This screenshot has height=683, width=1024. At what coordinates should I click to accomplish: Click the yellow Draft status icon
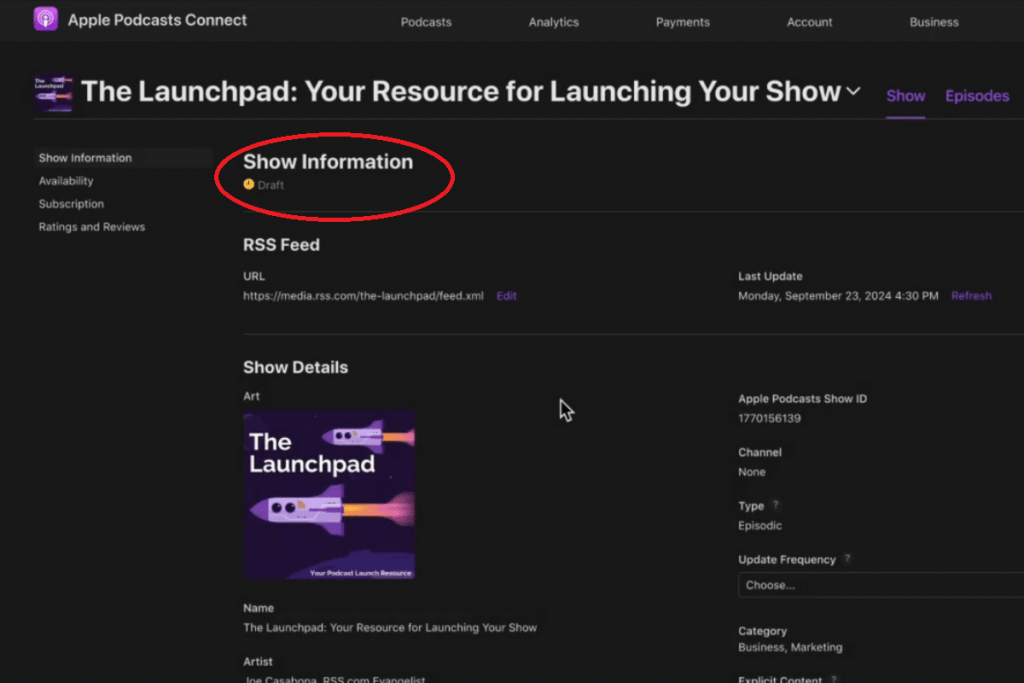coord(249,185)
